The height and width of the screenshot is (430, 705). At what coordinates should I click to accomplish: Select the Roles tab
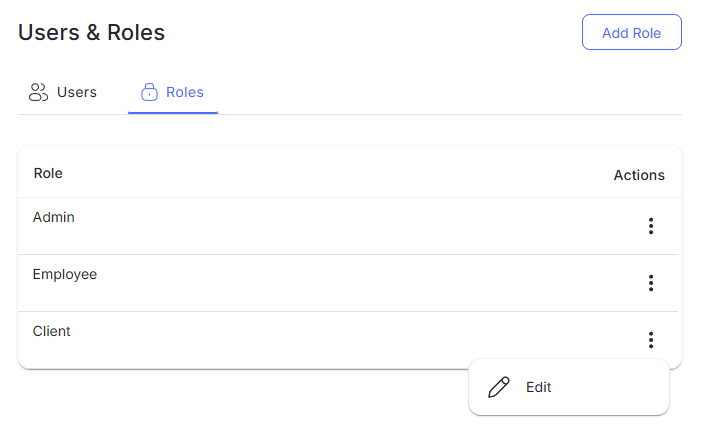(x=173, y=92)
